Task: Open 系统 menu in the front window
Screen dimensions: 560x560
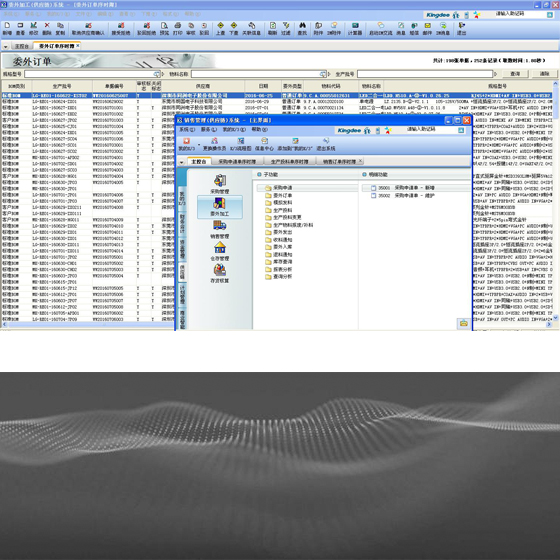Action: 187,130
